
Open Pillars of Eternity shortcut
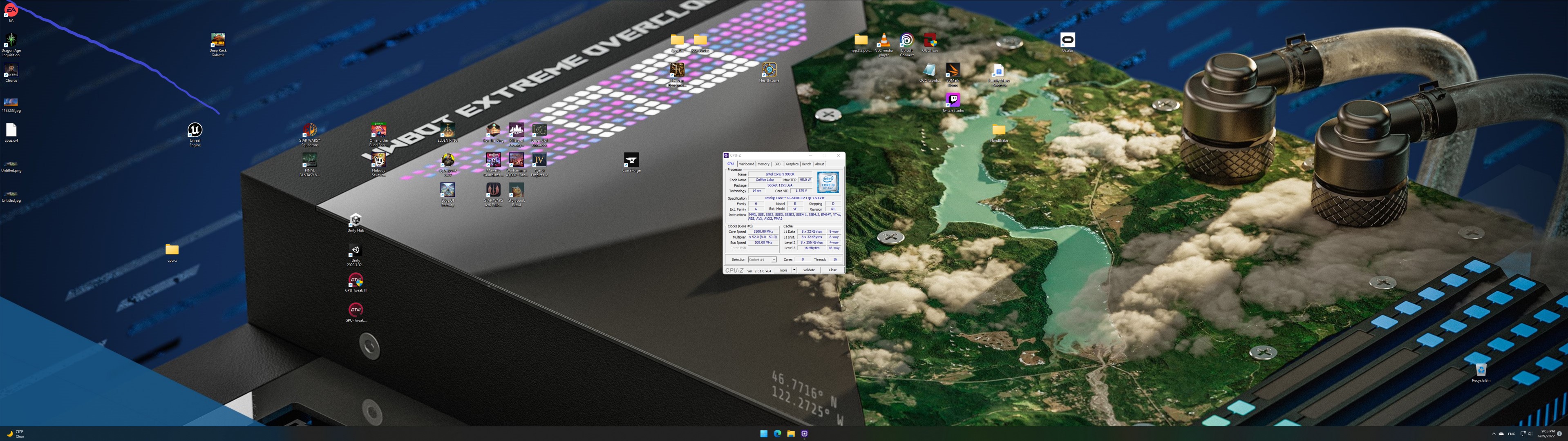(516, 135)
